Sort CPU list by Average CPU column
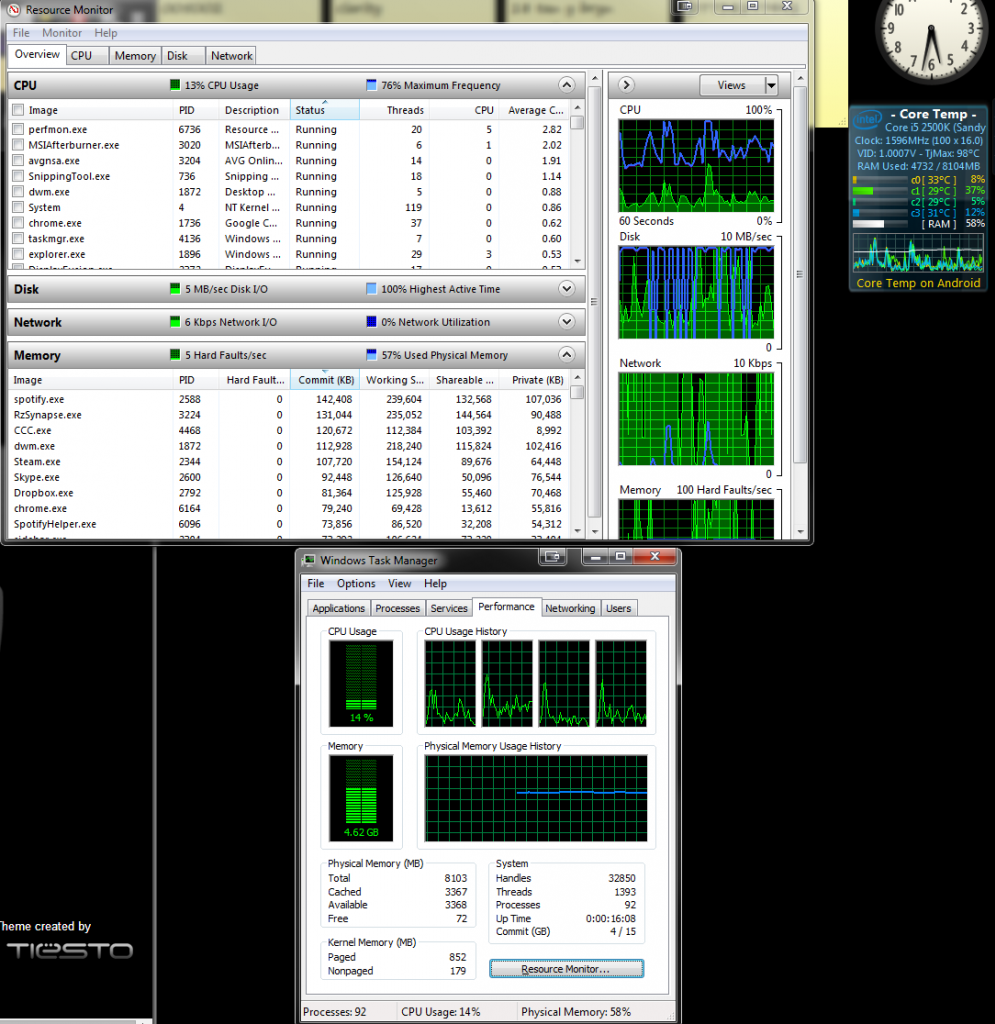995x1024 pixels. [535, 110]
